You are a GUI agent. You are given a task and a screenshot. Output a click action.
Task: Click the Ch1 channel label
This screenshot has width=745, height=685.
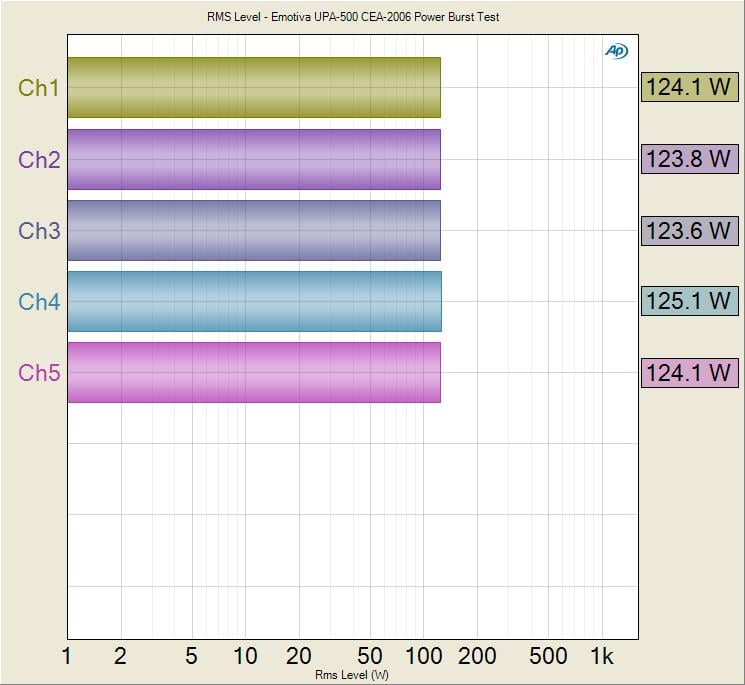[x=39, y=88]
